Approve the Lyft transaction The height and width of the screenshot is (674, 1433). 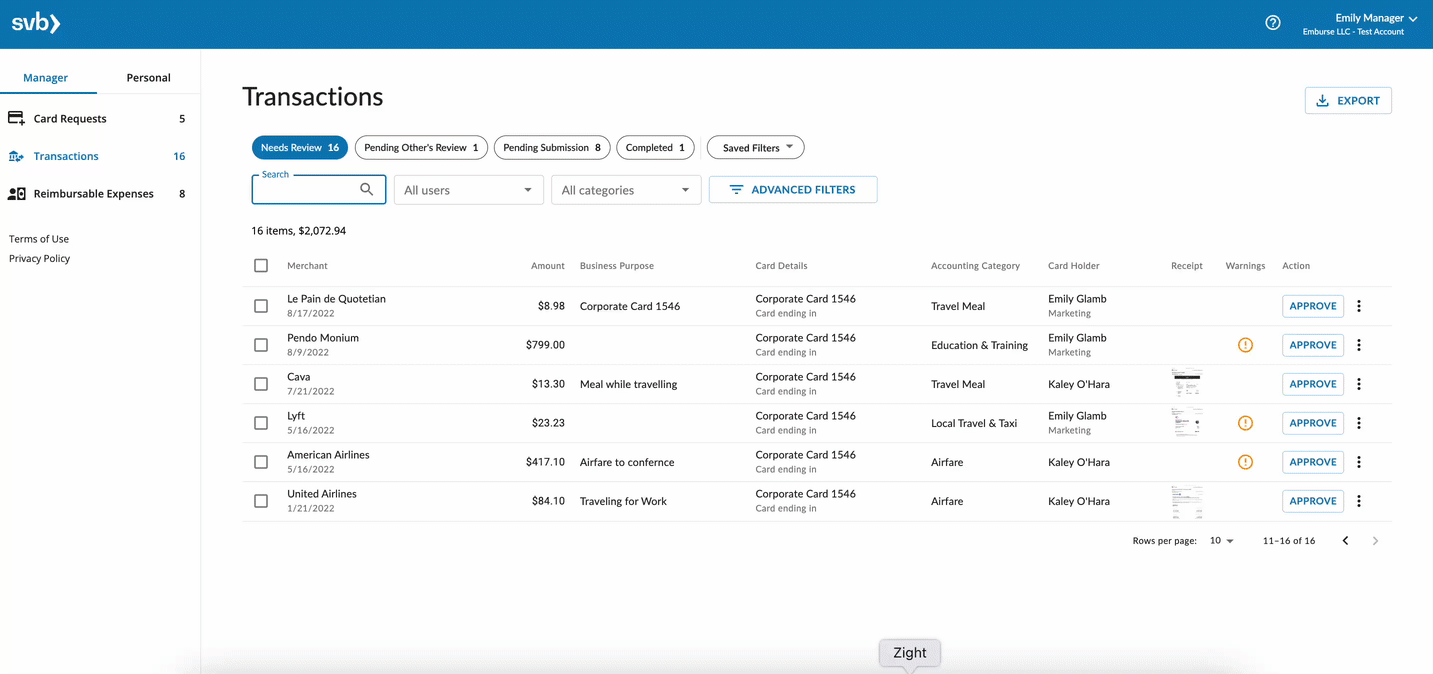pos(1313,423)
